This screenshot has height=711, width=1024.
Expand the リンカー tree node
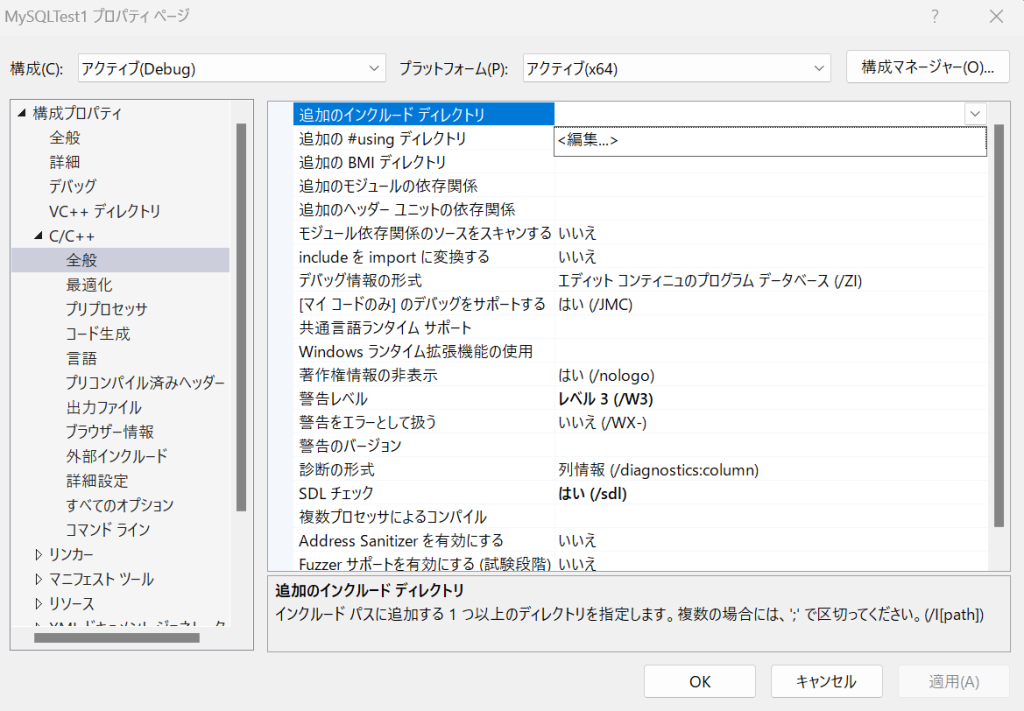point(39,554)
